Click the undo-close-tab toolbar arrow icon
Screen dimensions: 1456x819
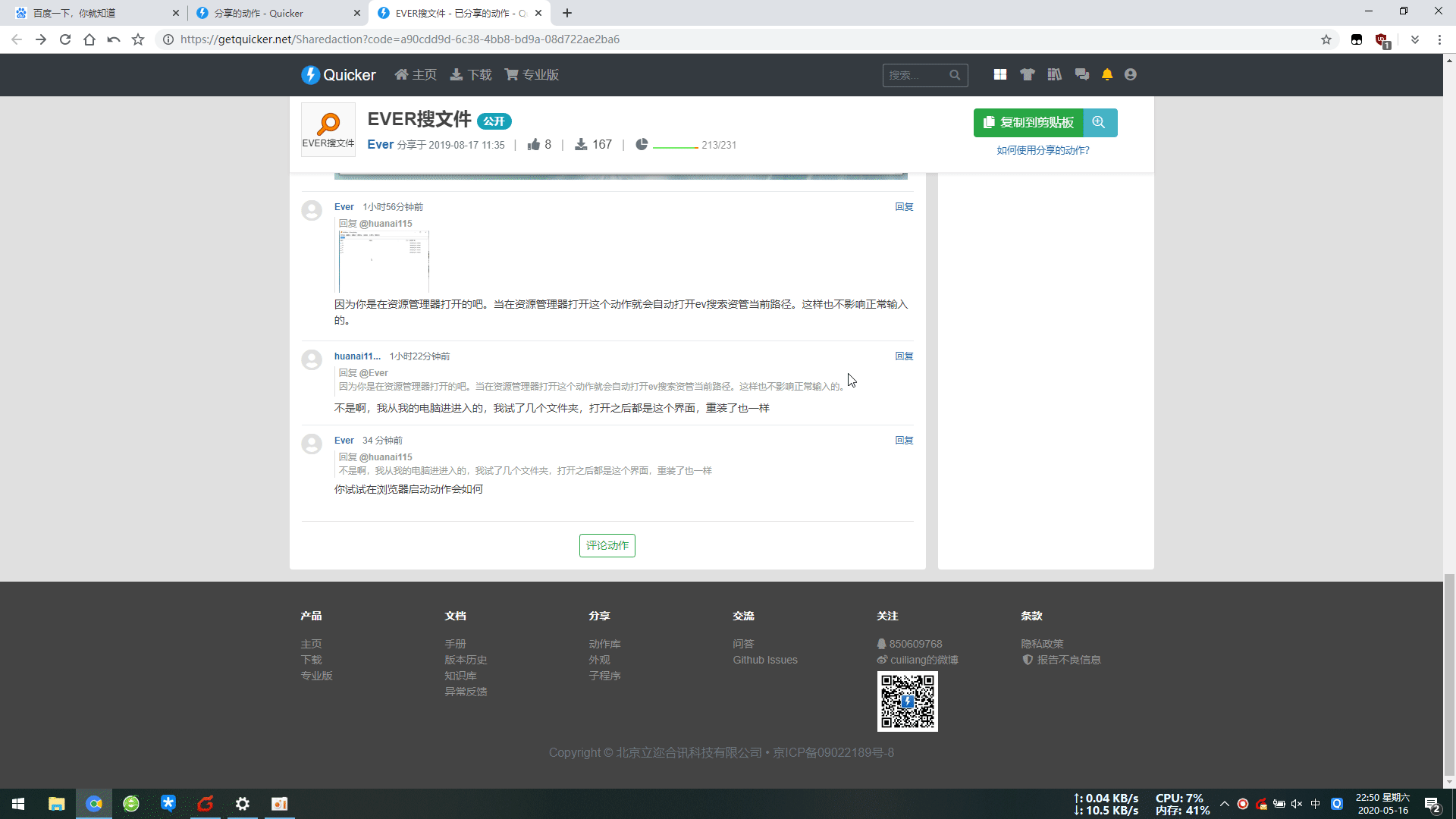[x=114, y=39]
